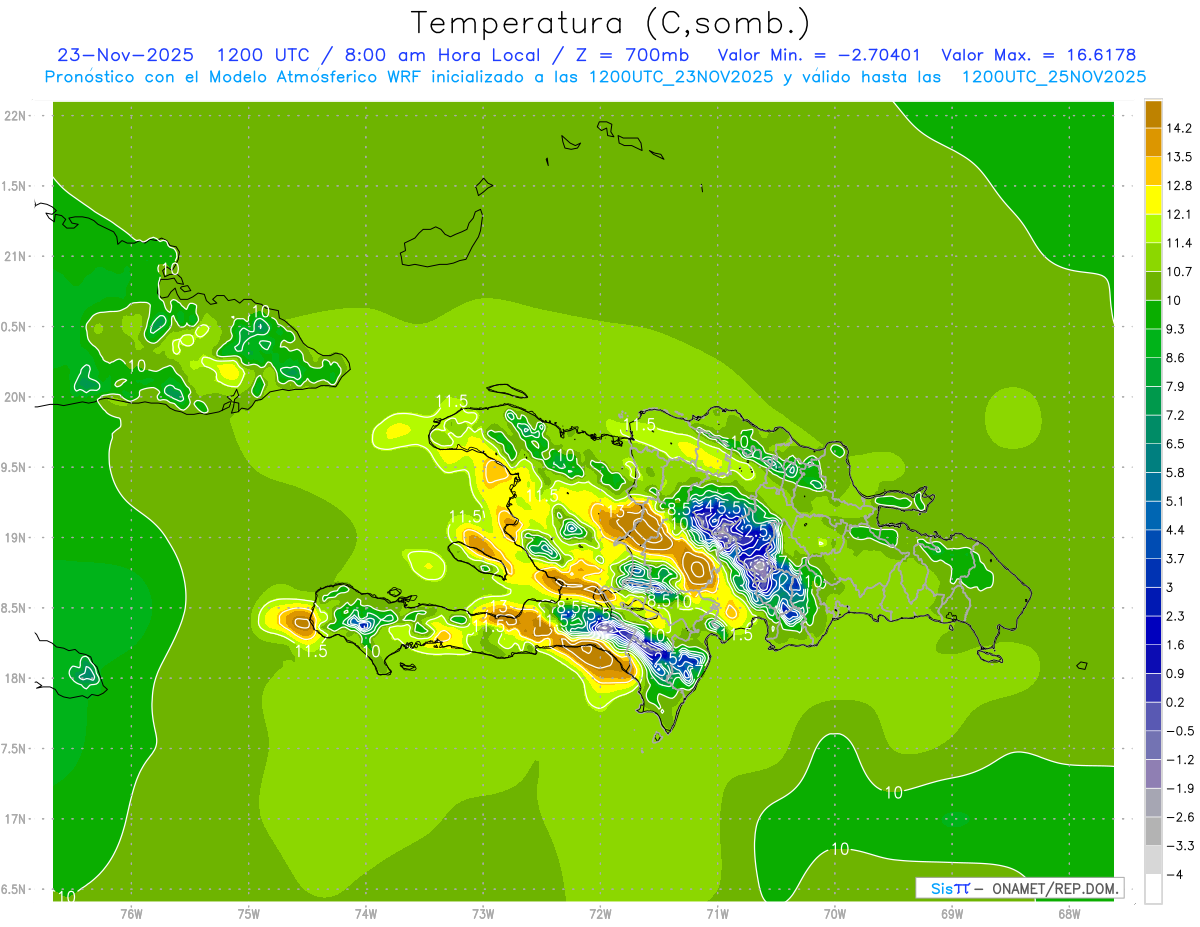
Task: Click the 'Temperatura (C,somb.)' map title
Action: click(x=611, y=23)
